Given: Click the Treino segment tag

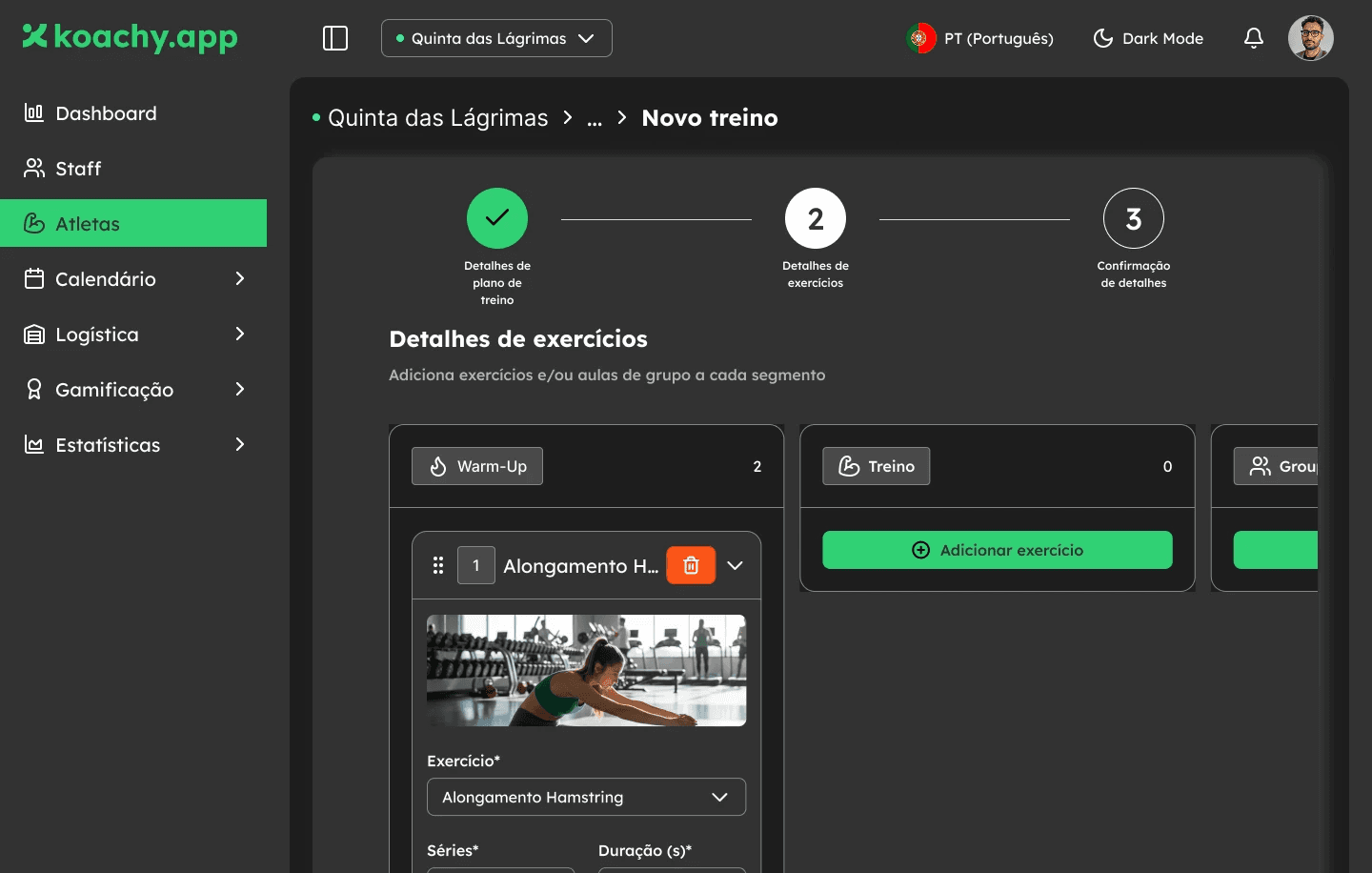Looking at the screenshot, I should 877,466.
